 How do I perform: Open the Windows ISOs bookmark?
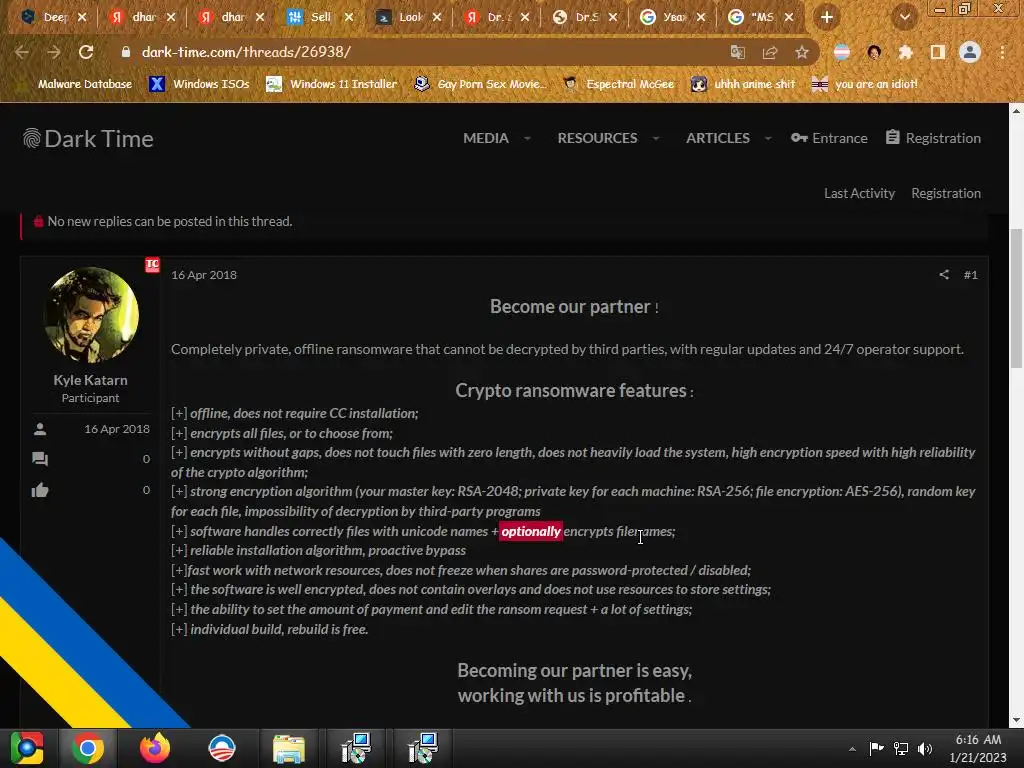click(x=199, y=84)
